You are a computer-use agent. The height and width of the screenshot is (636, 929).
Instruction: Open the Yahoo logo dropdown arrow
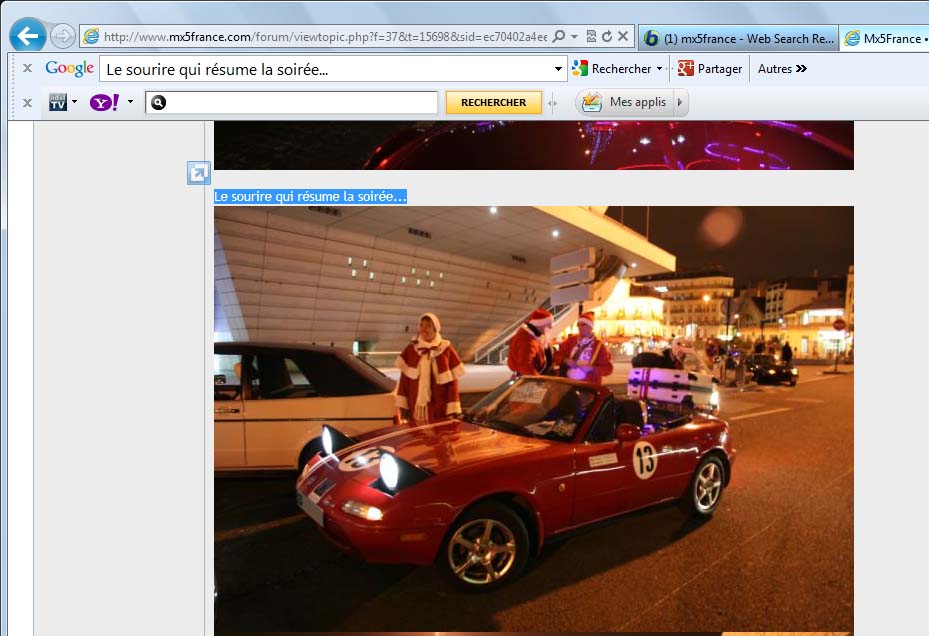[x=130, y=102]
